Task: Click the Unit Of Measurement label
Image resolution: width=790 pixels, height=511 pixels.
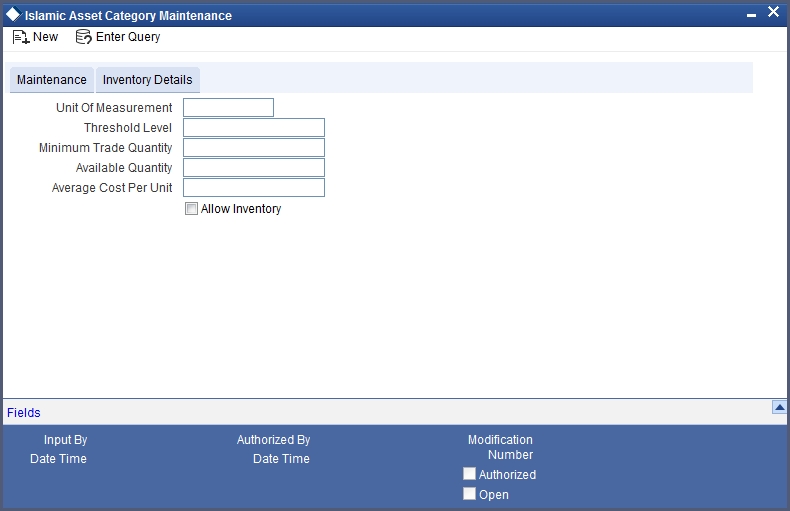Action: (x=114, y=108)
